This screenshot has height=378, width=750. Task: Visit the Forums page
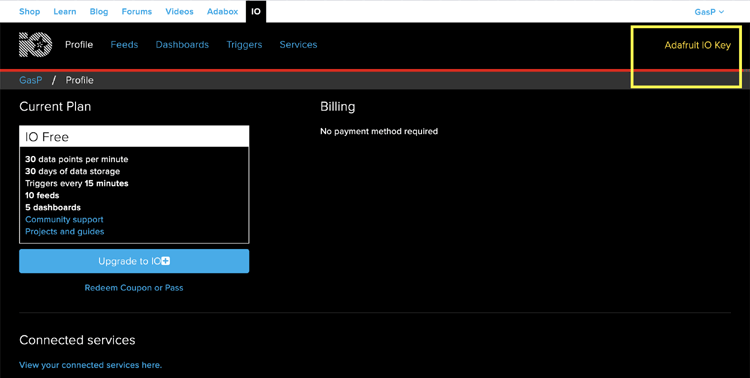pos(137,11)
